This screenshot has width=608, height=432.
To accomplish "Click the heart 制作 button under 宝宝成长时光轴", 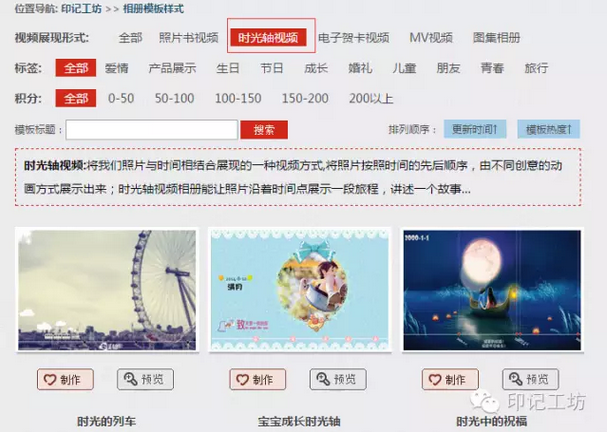I will [257, 379].
